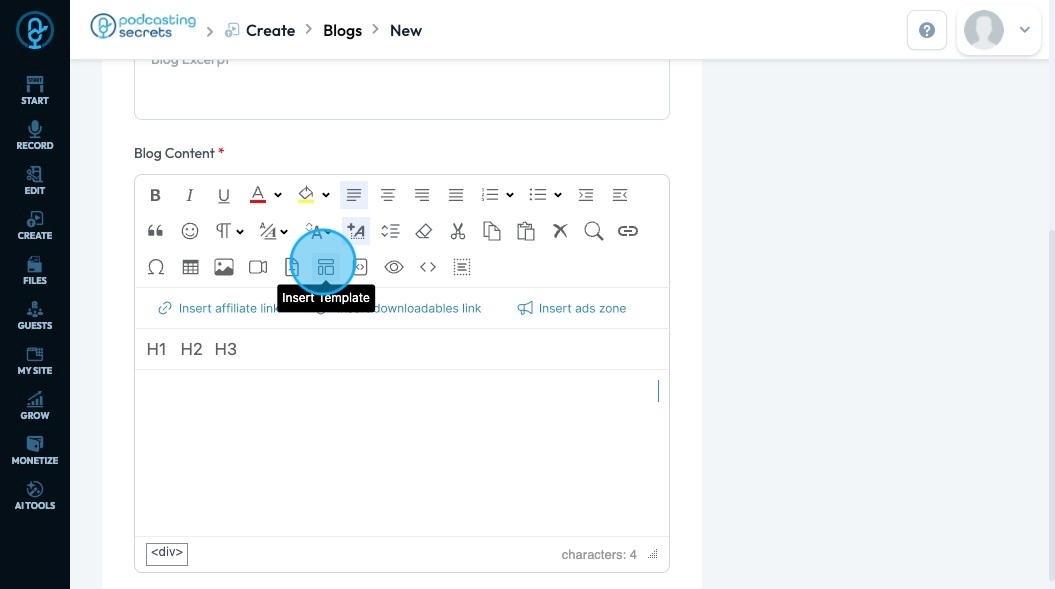The width and height of the screenshot is (1055, 589).
Task: Click Insert ads zone
Action: point(572,308)
